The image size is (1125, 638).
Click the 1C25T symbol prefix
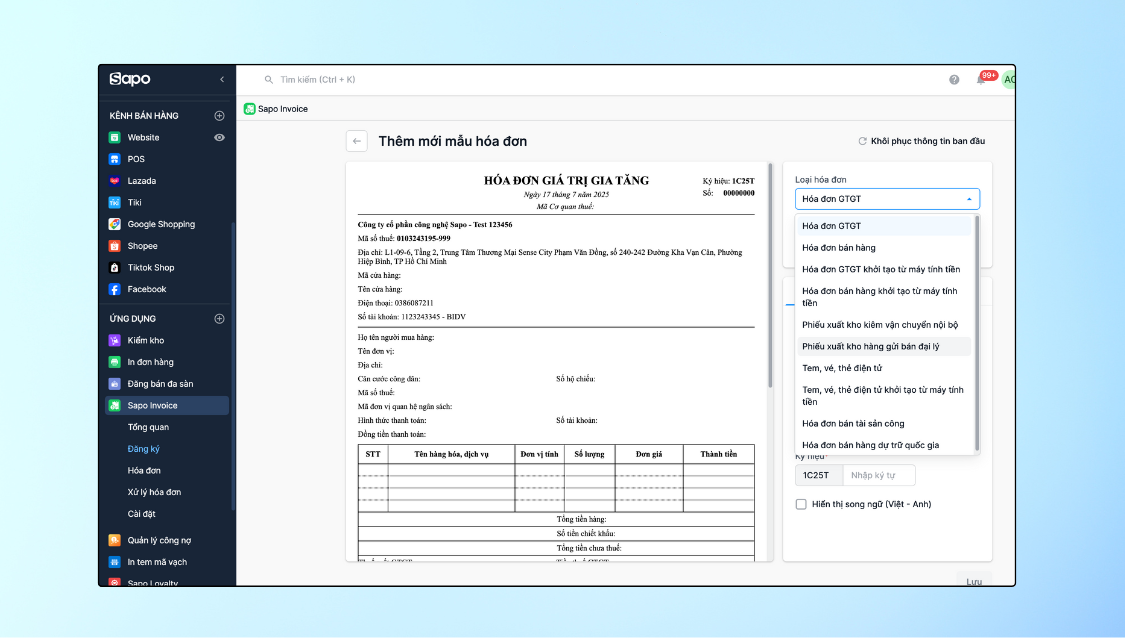(x=819, y=475)
